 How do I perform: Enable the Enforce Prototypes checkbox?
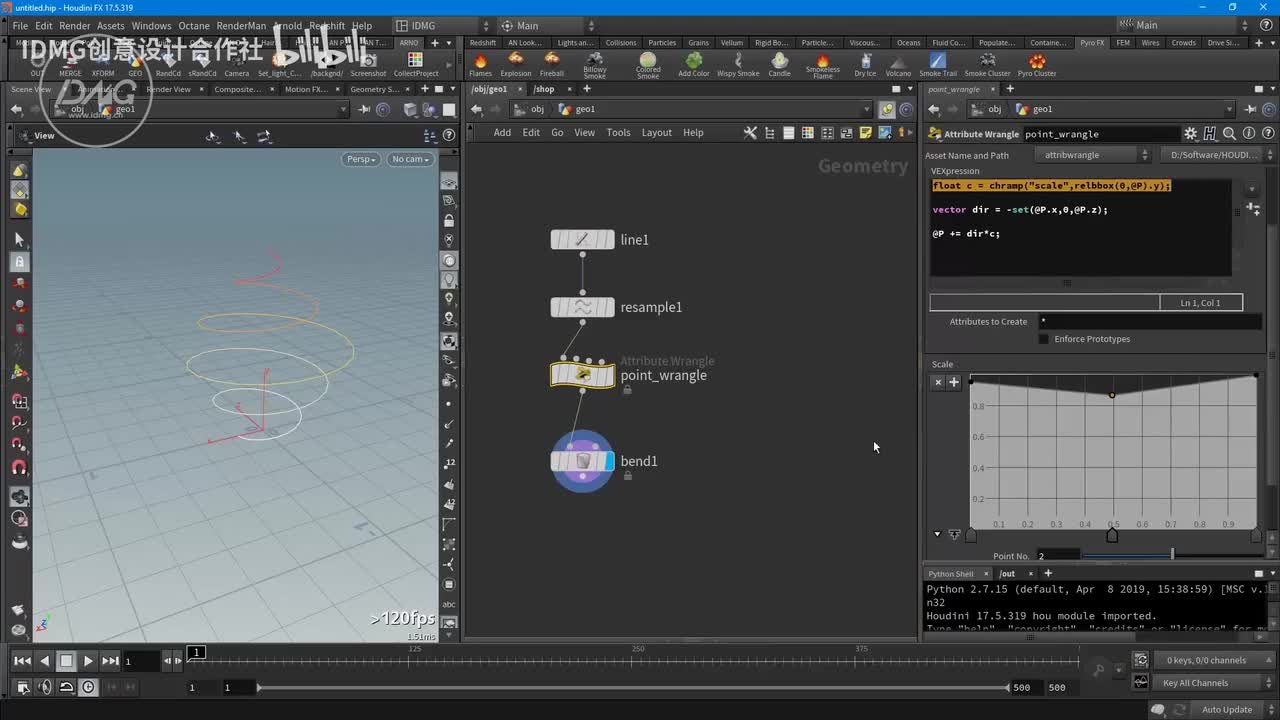pyautogui.click(x=1044, y=339)
